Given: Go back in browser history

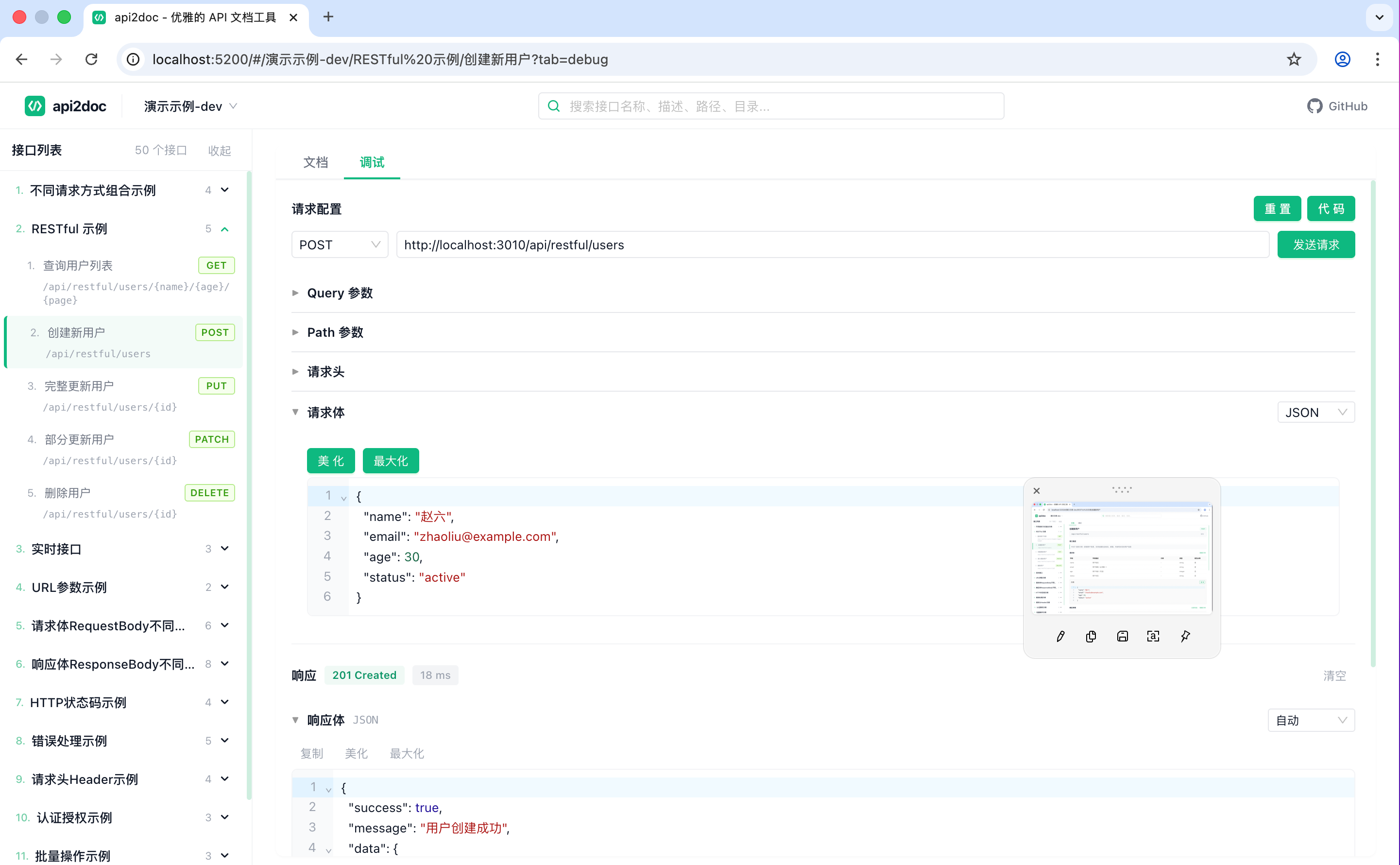Looking at the screenshot, I should [x=22, y=59].
